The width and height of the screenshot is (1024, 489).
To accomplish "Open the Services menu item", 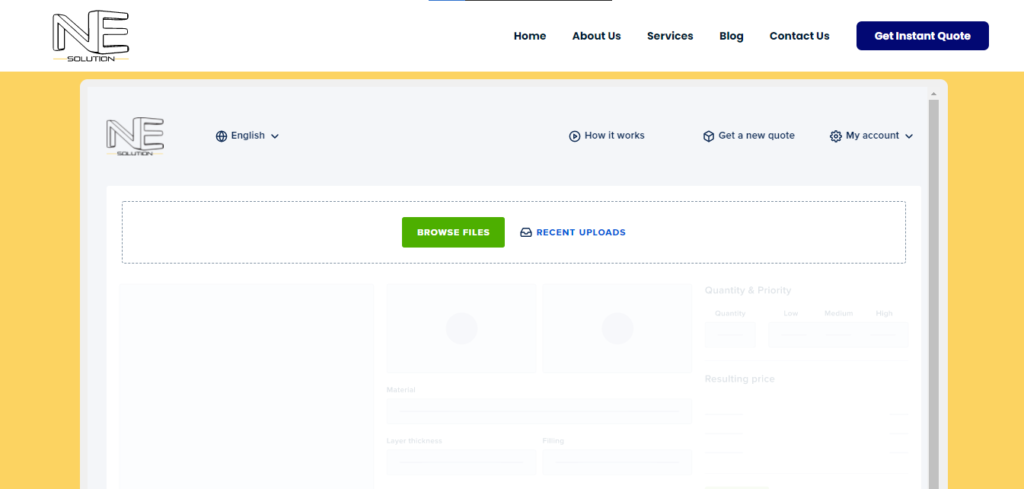I will coord(670,36).
